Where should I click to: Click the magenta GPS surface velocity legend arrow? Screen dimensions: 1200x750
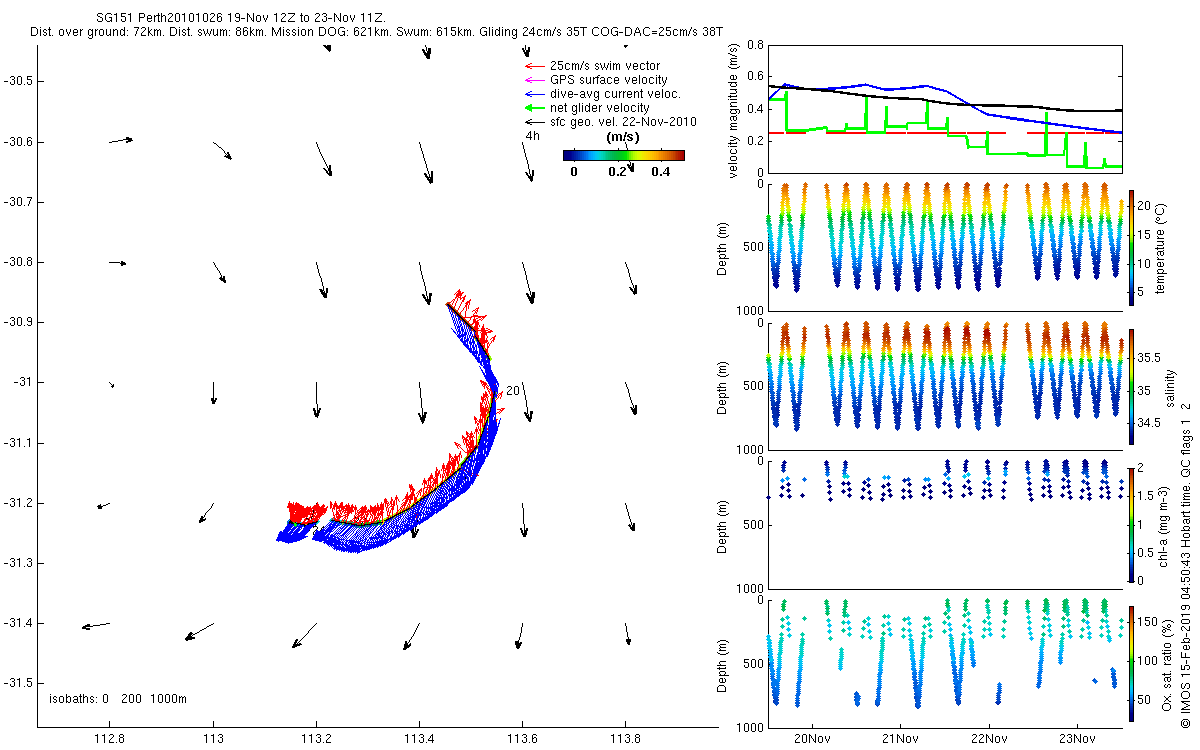point(533,80)
